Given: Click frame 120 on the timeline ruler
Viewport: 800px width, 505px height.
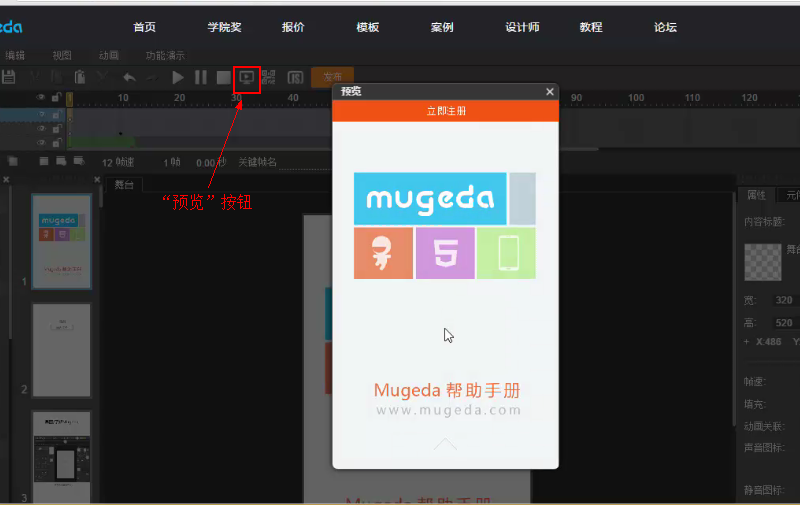Looking at the screenshot, I should pos(749,98).
